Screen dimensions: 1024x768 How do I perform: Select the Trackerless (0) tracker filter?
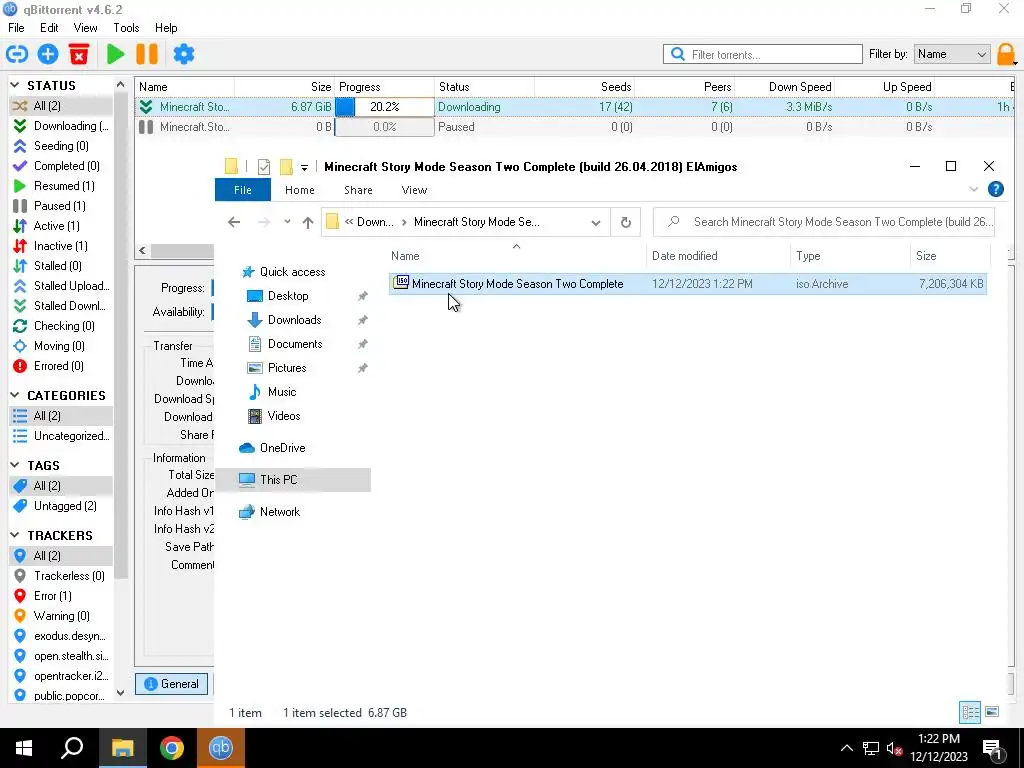tap(59, 576)
